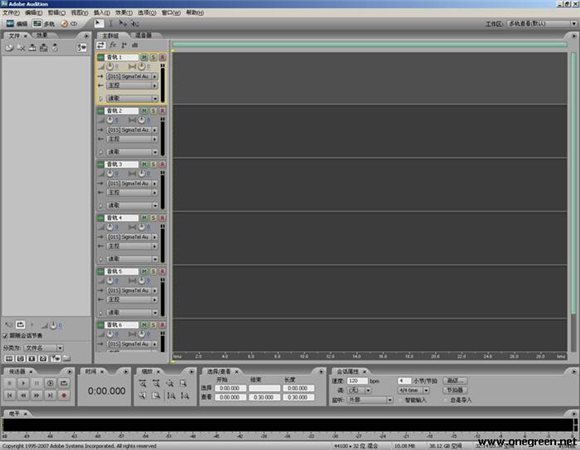
Task: Open time signature 4/4 time dropdown
Action: pos(414,390)
